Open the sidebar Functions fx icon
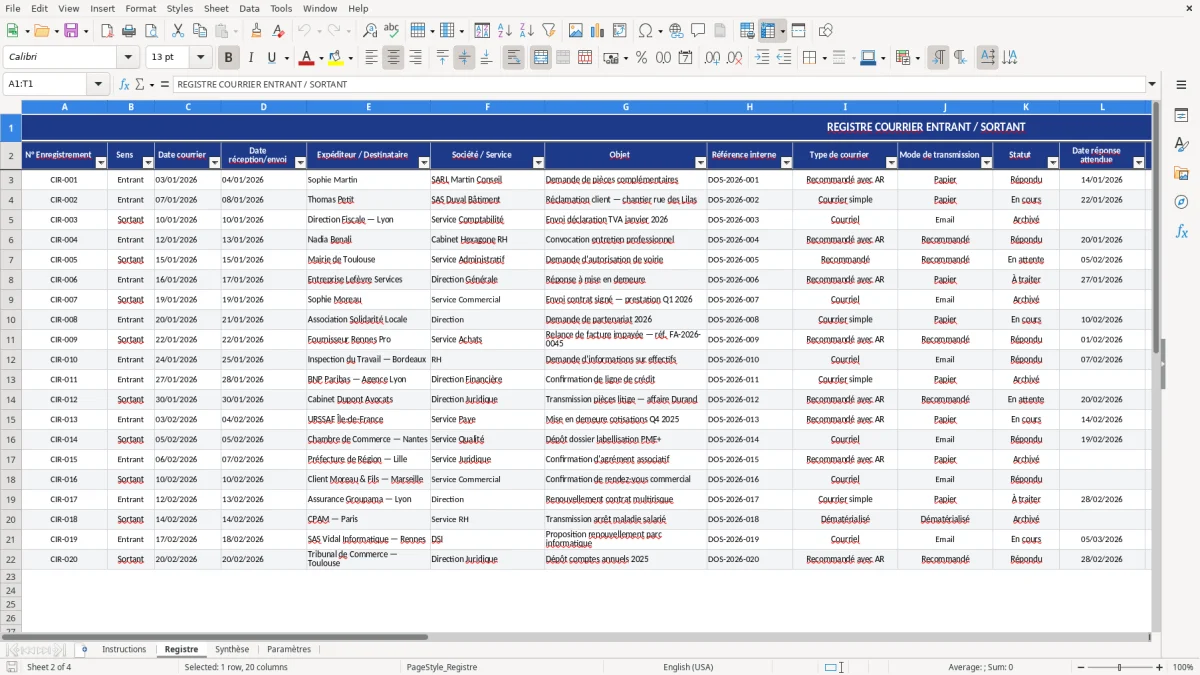Image resolution: width=1200 pixels, height=675 pixels. tap(1181, 231)
